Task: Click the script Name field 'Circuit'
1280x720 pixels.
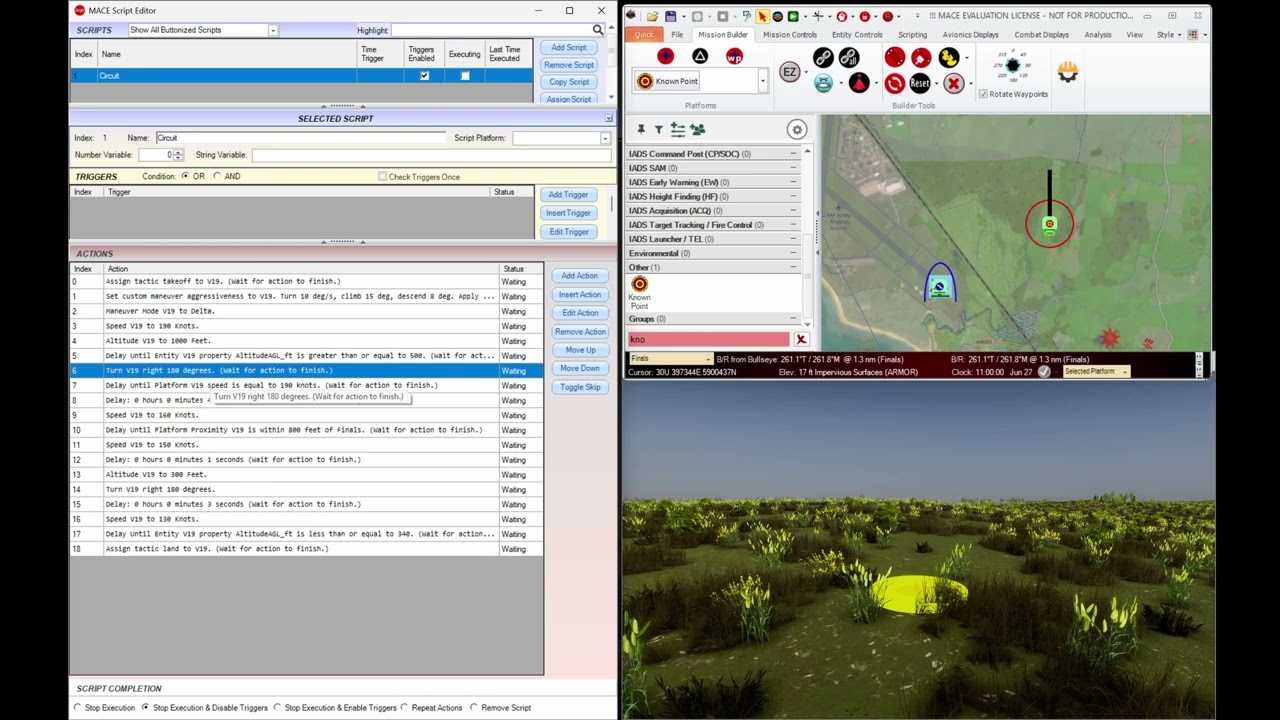Action: 299,138
